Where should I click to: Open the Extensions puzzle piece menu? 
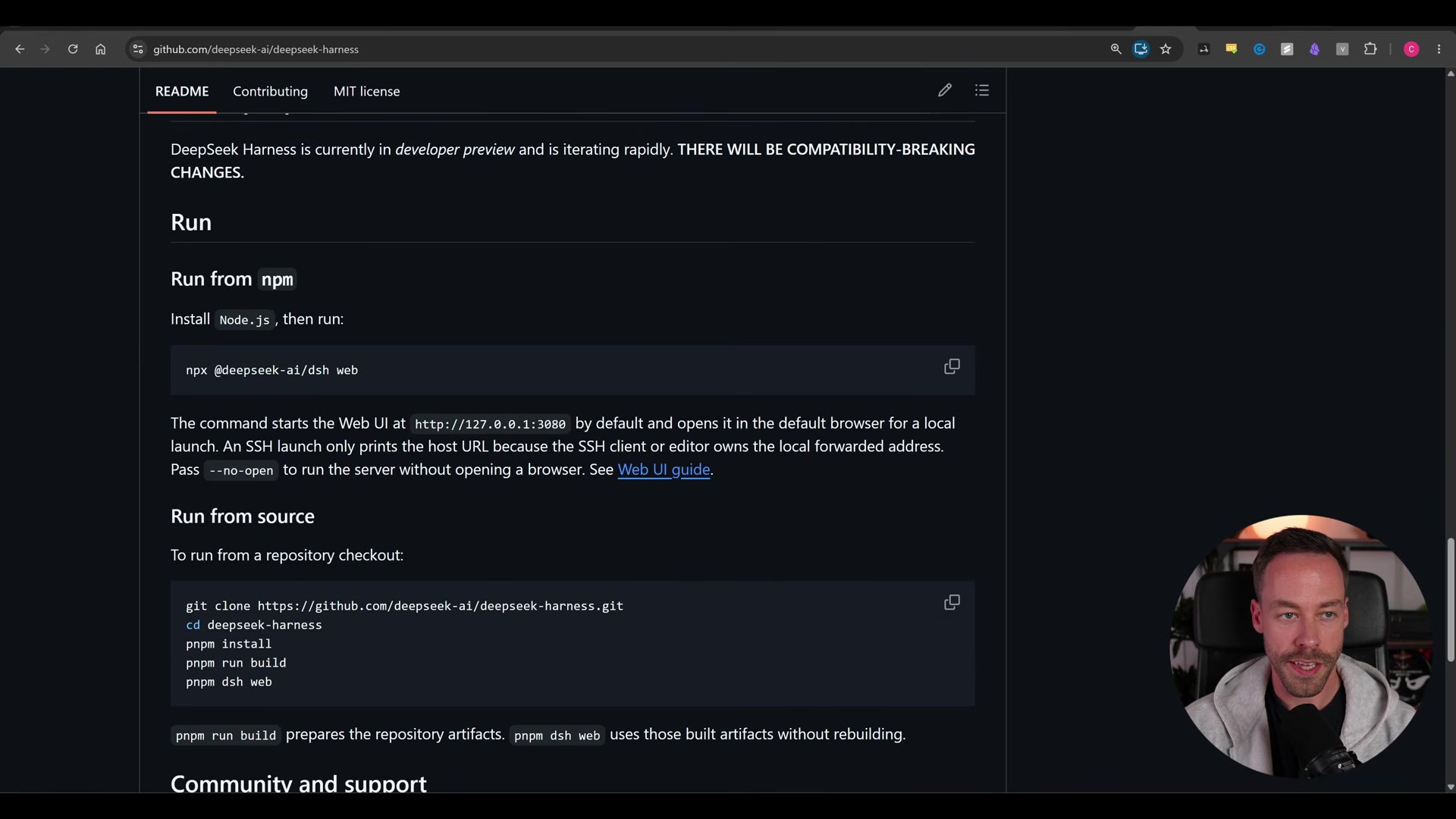point(1370,49)
